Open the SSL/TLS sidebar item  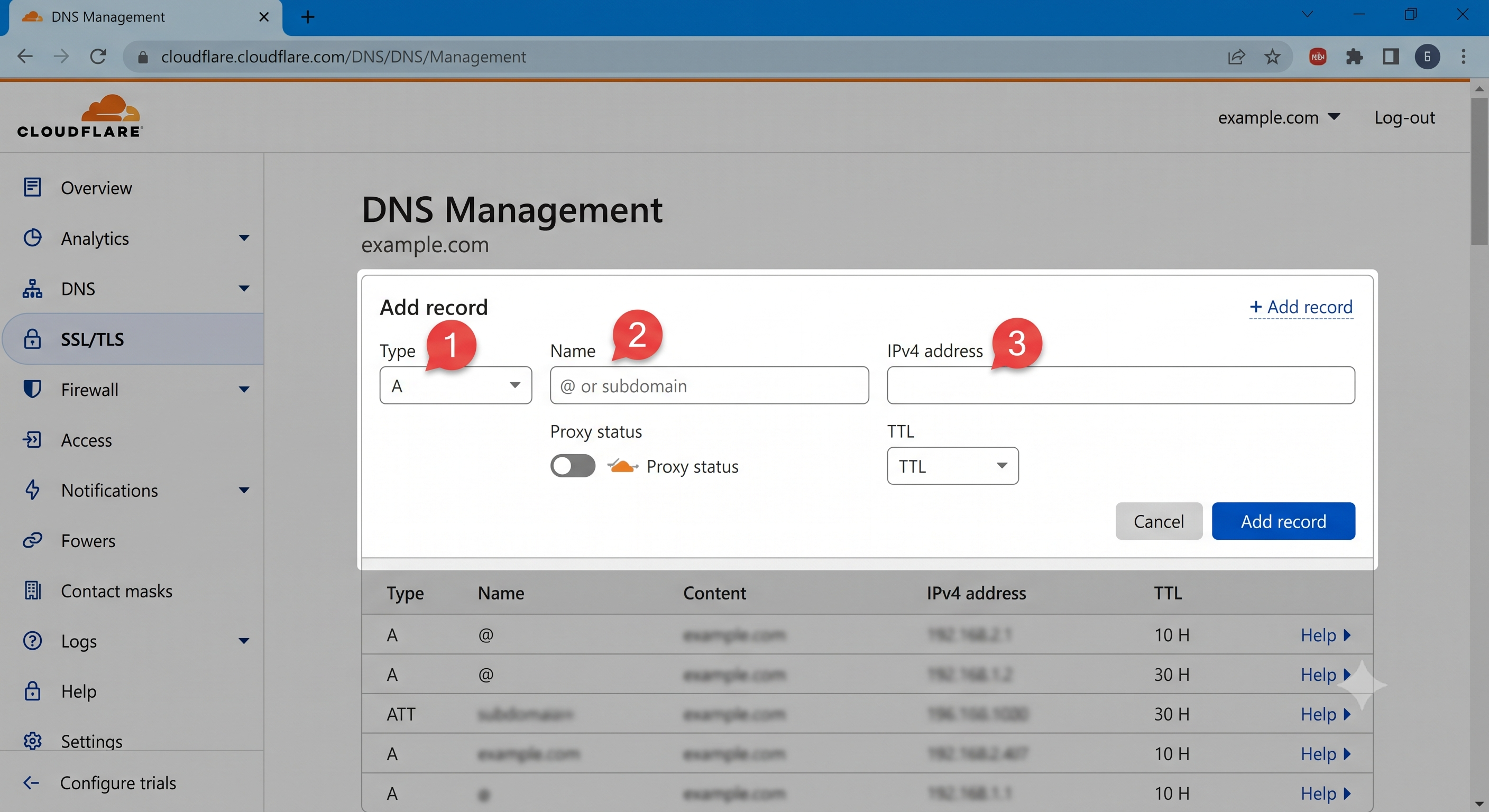(134, 339)
